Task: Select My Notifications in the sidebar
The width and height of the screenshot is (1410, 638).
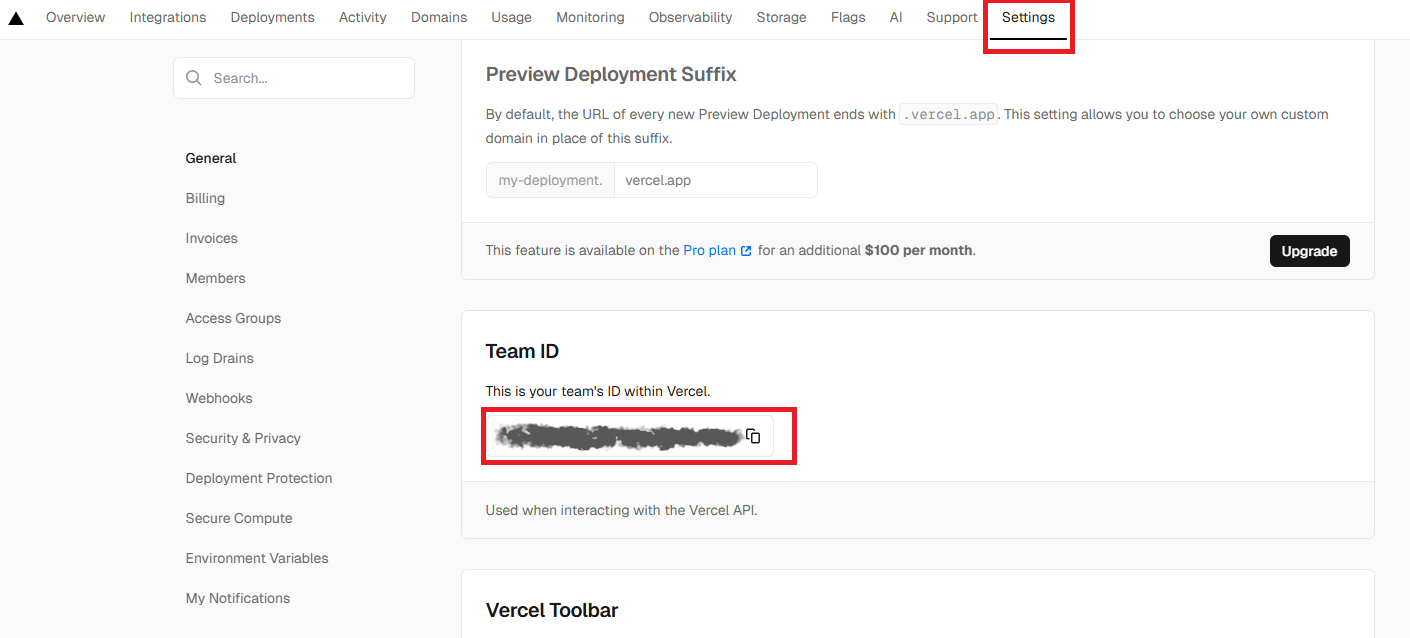Action: [237, 598]
